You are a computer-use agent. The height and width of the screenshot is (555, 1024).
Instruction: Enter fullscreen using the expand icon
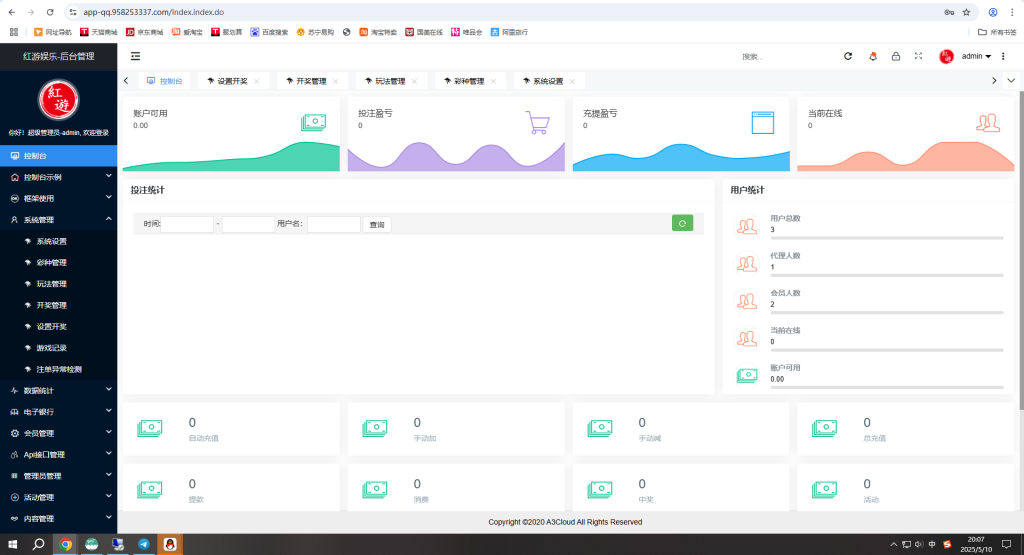(x=918, y=56)
